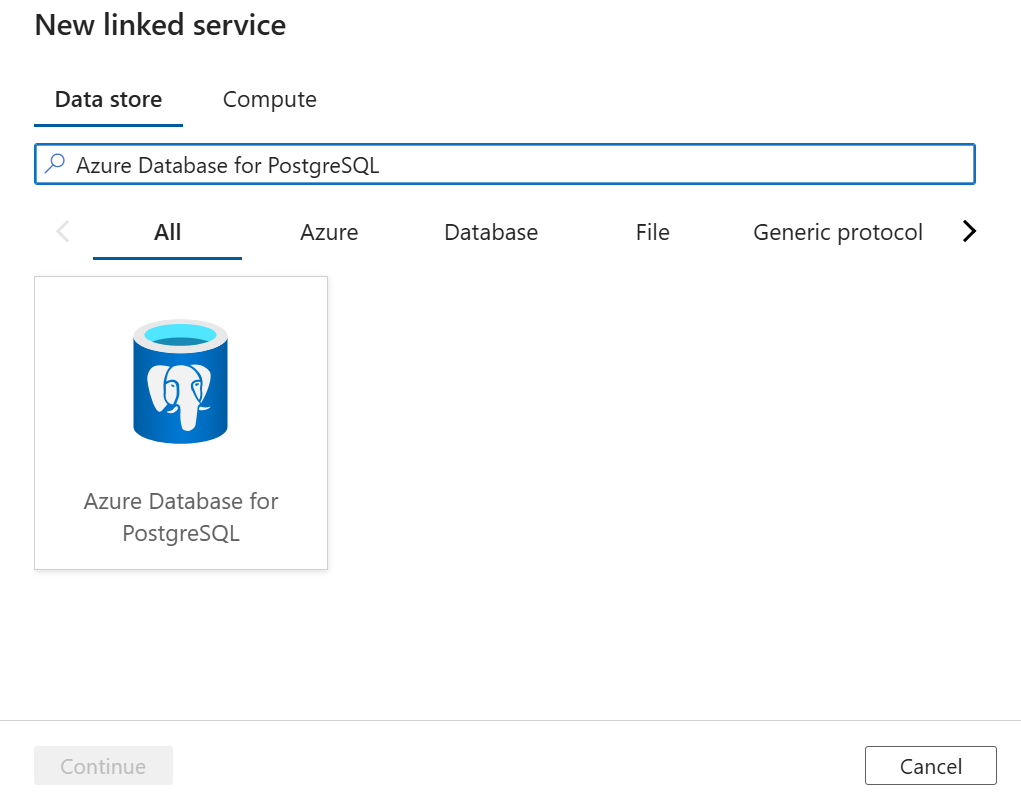
Task: Switch to the Data store tab
Action: pyautogui.click(x=108, y=100)
